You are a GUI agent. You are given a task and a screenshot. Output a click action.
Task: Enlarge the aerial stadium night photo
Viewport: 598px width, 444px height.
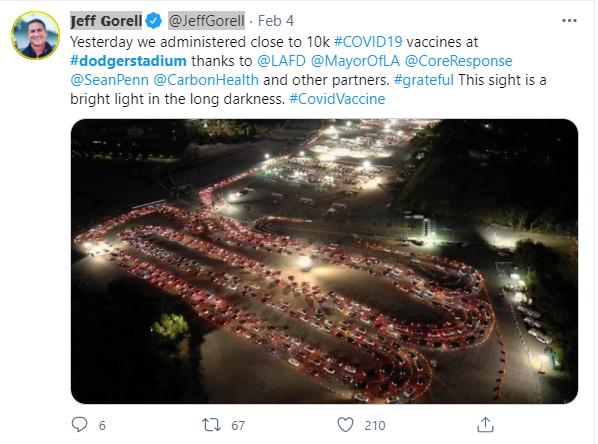click(x=324, y=261)
